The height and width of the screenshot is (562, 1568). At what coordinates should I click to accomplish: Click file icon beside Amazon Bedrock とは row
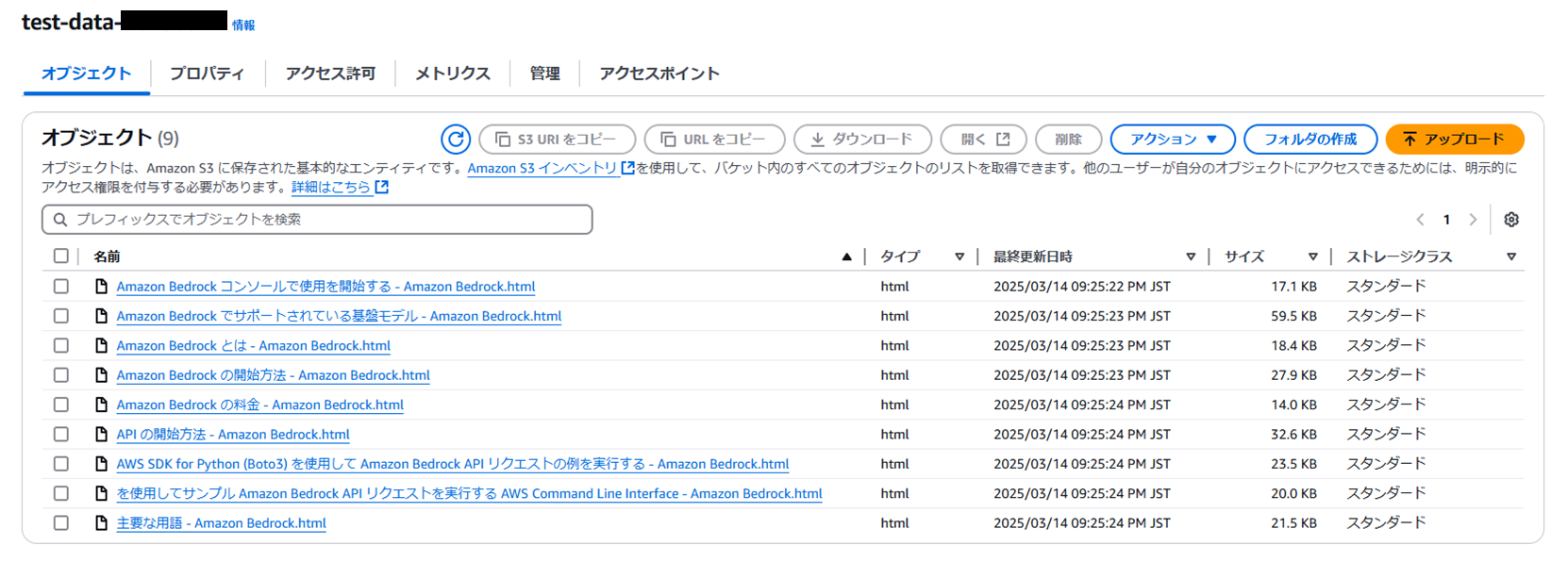coord(101,346)
